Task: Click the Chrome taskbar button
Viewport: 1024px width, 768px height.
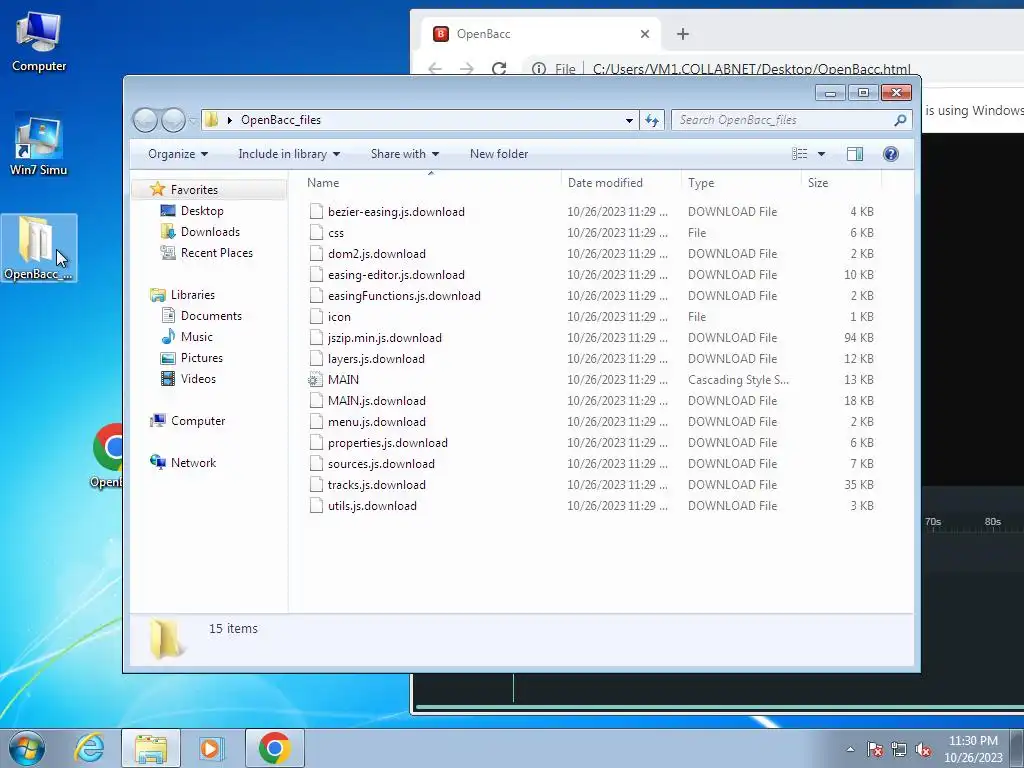Action: click(274, 748)
